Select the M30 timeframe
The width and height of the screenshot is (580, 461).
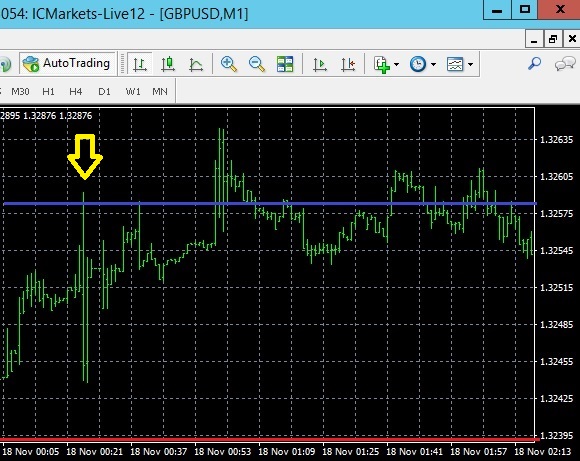coord(20,91)
